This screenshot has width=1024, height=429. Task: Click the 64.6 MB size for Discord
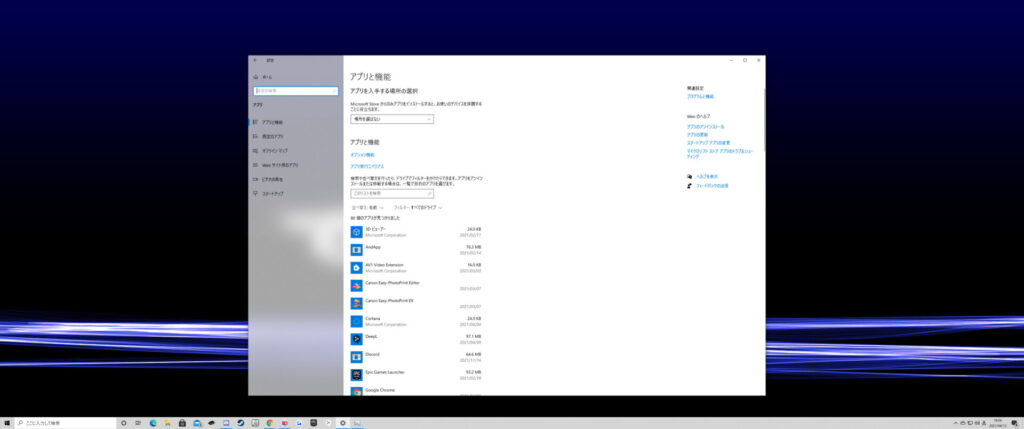(473, 354)
